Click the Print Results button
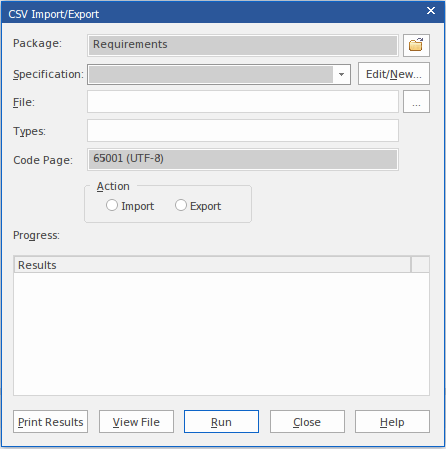This screenshot has width=446, height=449. tap(50, 422)
